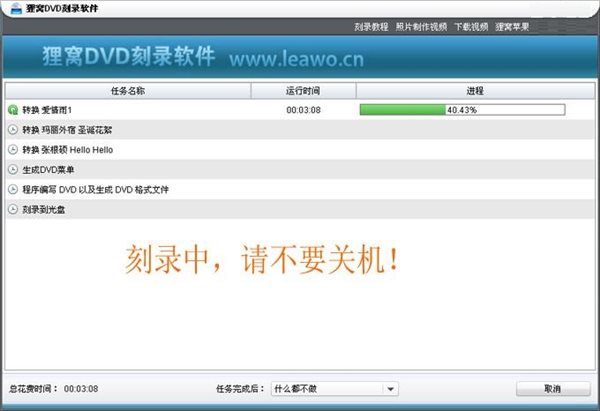Click the clock icon beside 程序编写 DVD task
600x411 pixels.
[13, 189]
